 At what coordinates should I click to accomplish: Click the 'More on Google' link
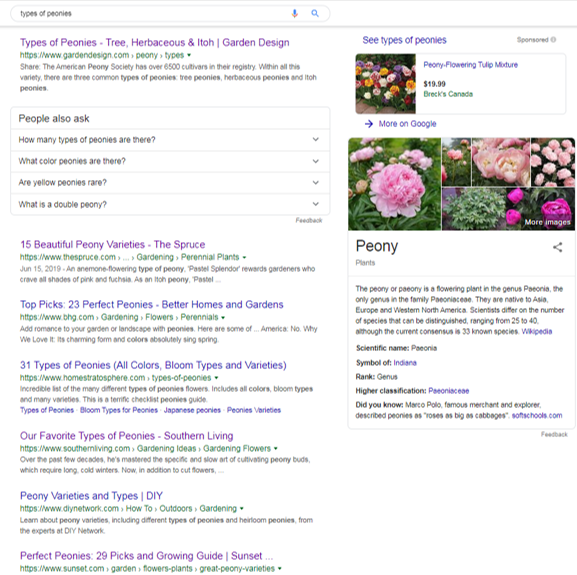(407, 124)
